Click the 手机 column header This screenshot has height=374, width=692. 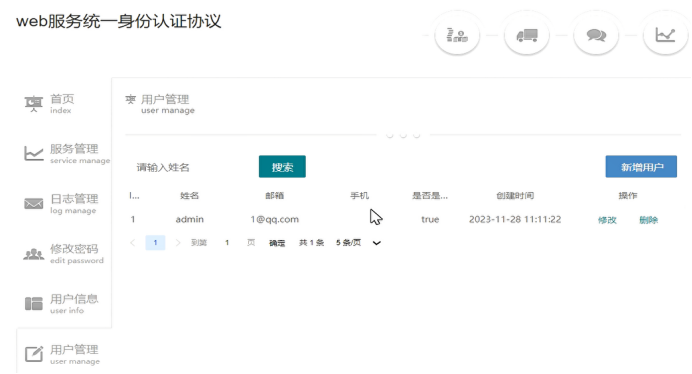[359, 196]
